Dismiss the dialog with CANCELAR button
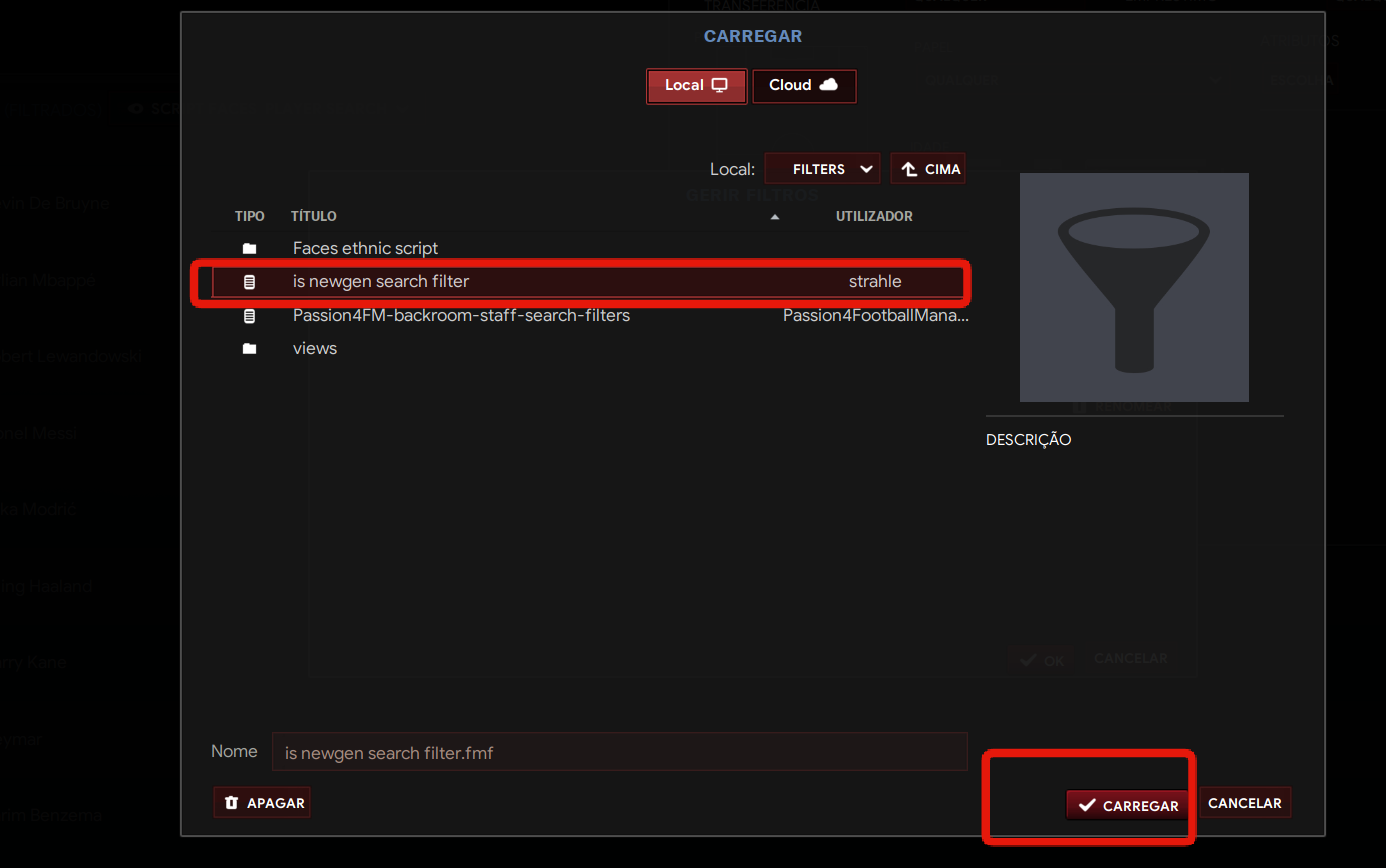Viewport: 1386px width, 868px height. point(1245,802)
